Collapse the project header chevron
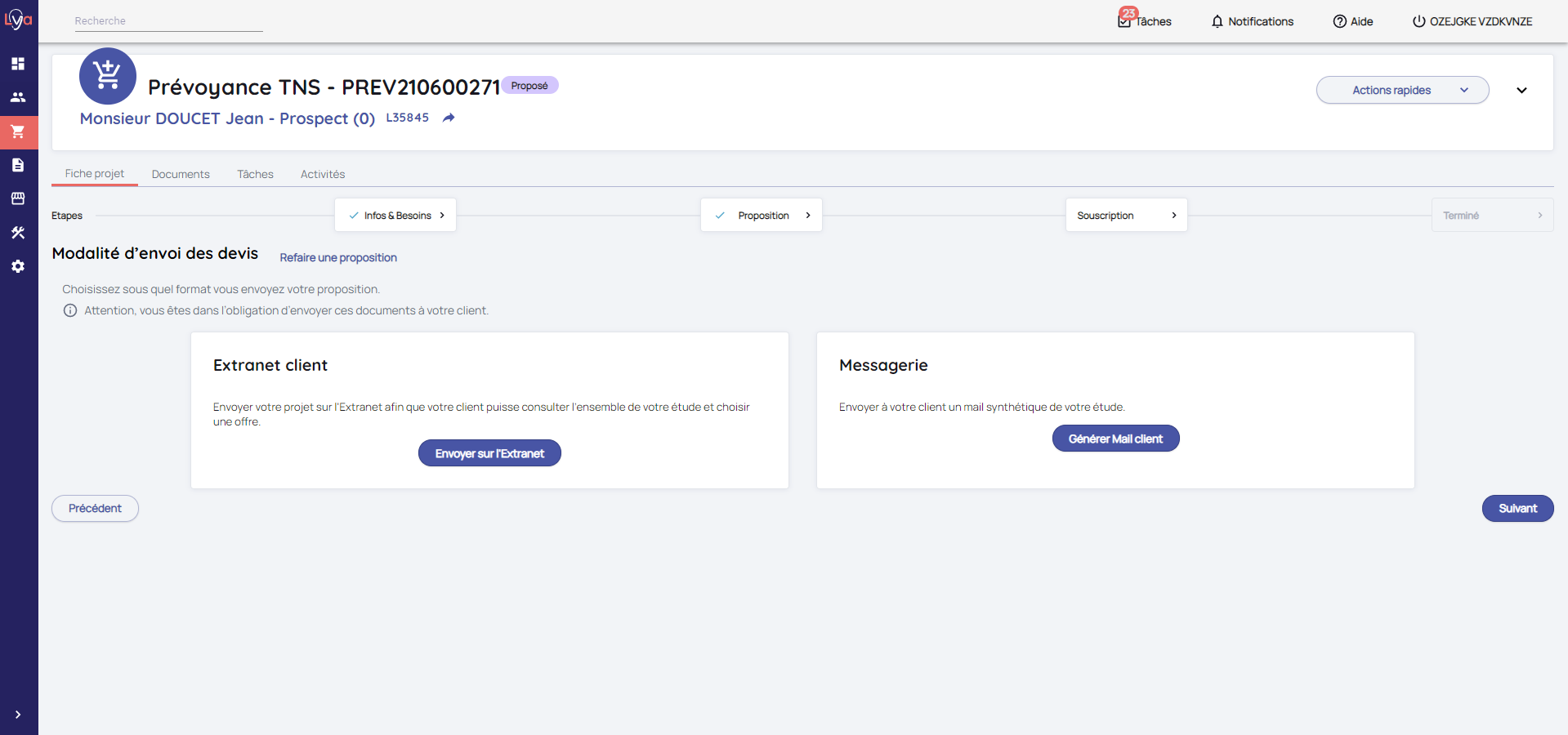This screenshot has width=1568, height=735. [1521, 91]
